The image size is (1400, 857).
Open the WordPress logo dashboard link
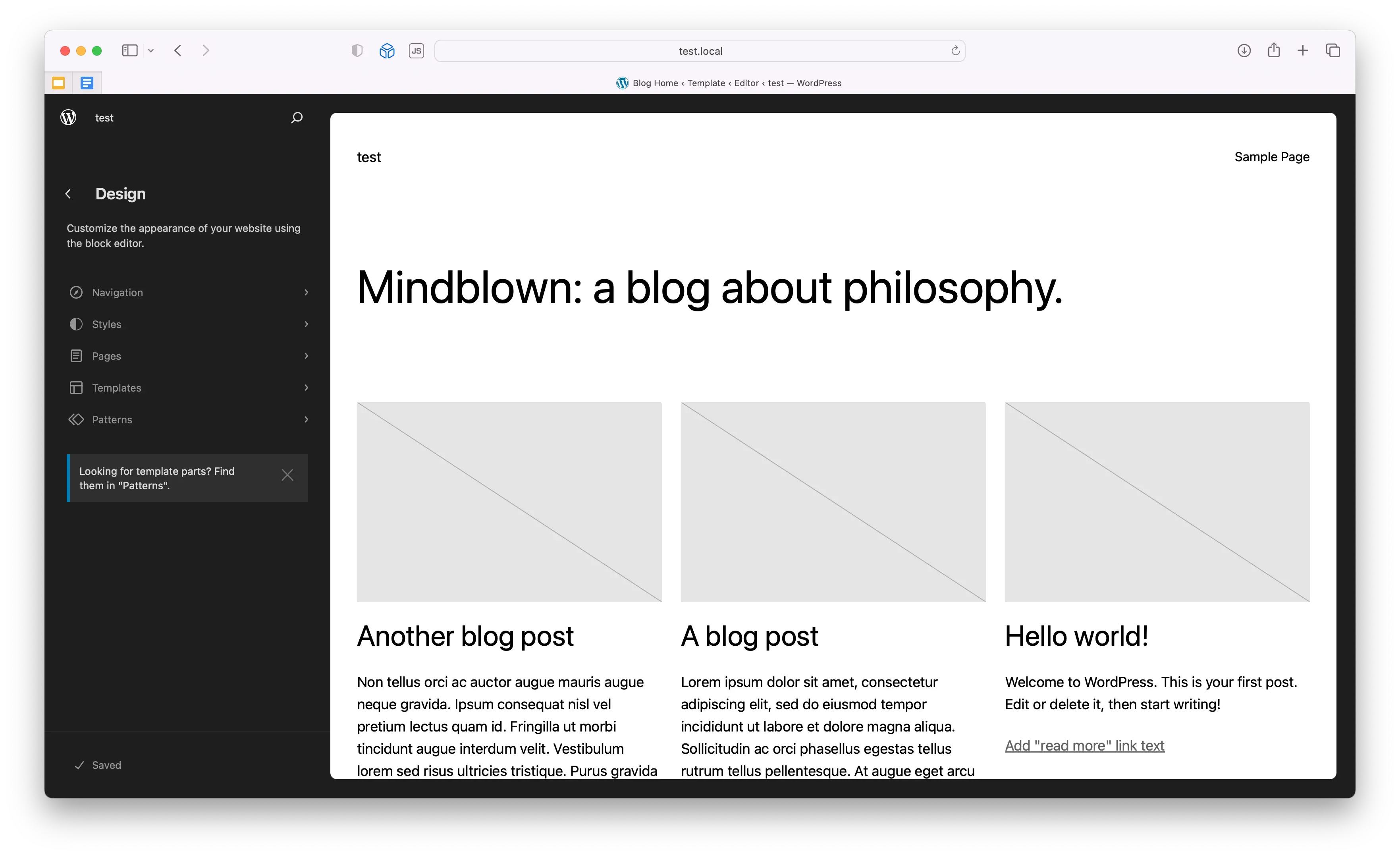coord(68,118)
